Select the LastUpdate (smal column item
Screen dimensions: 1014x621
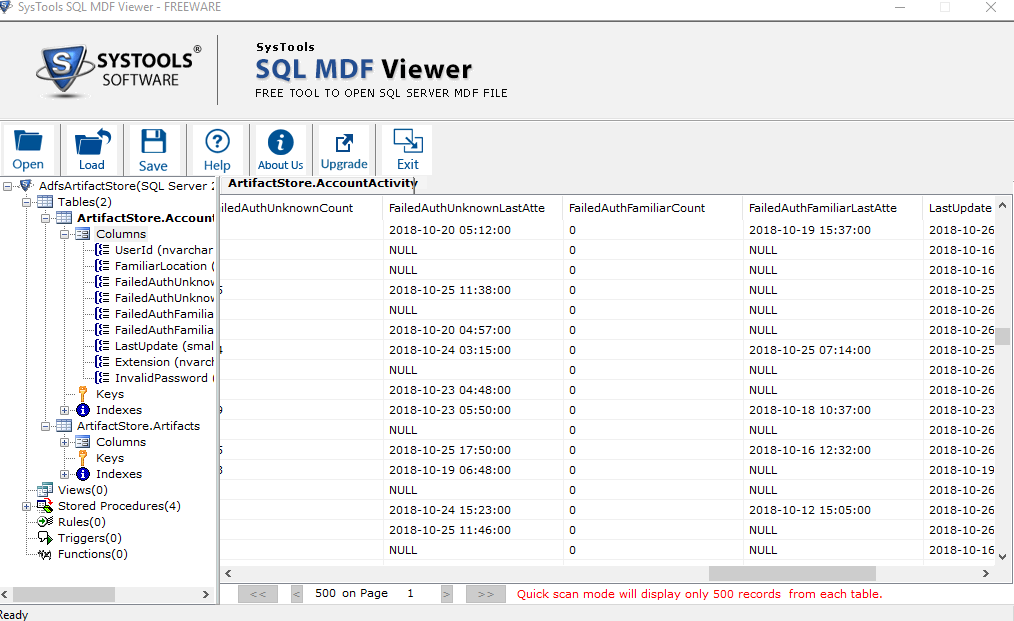click(x=164, y=346)
